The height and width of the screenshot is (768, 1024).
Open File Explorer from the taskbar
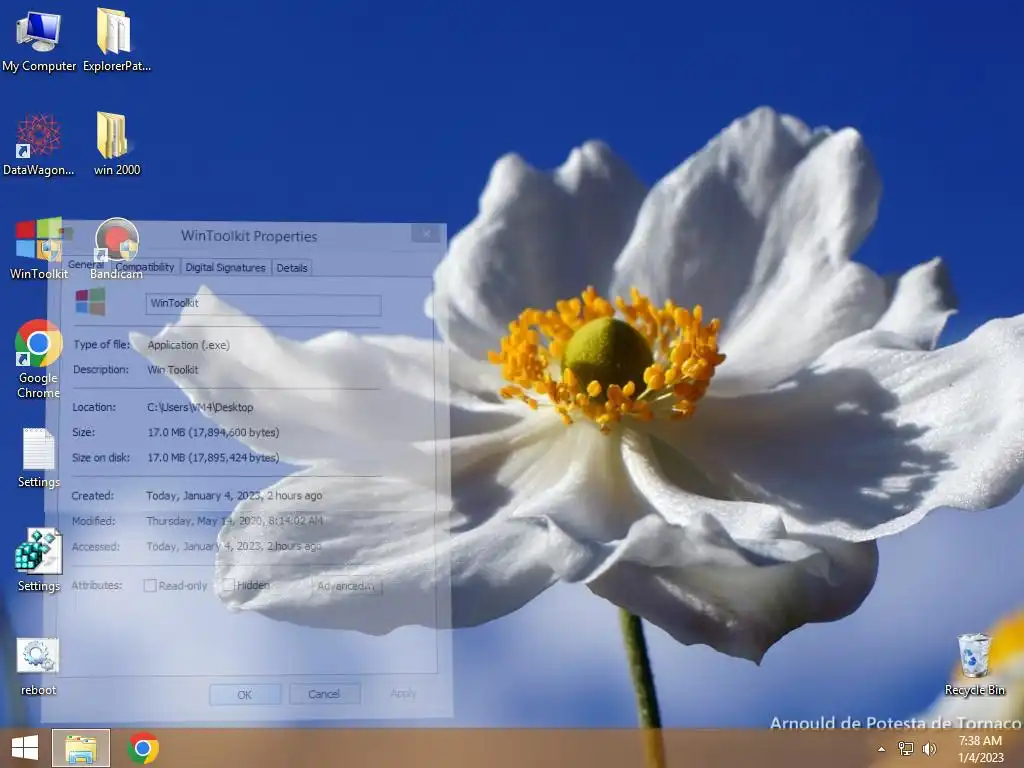tap(81, 748)
